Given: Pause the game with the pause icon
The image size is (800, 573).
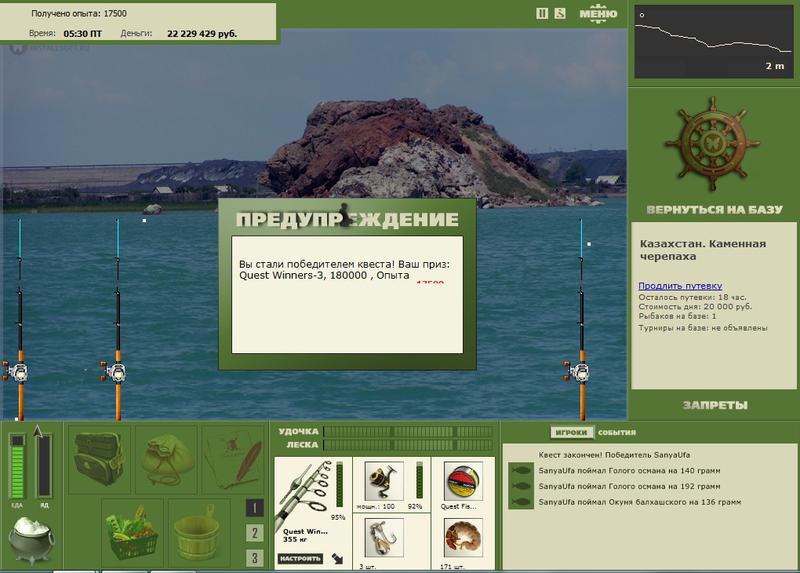Looking at the screenshot, I should click(542, 14).
